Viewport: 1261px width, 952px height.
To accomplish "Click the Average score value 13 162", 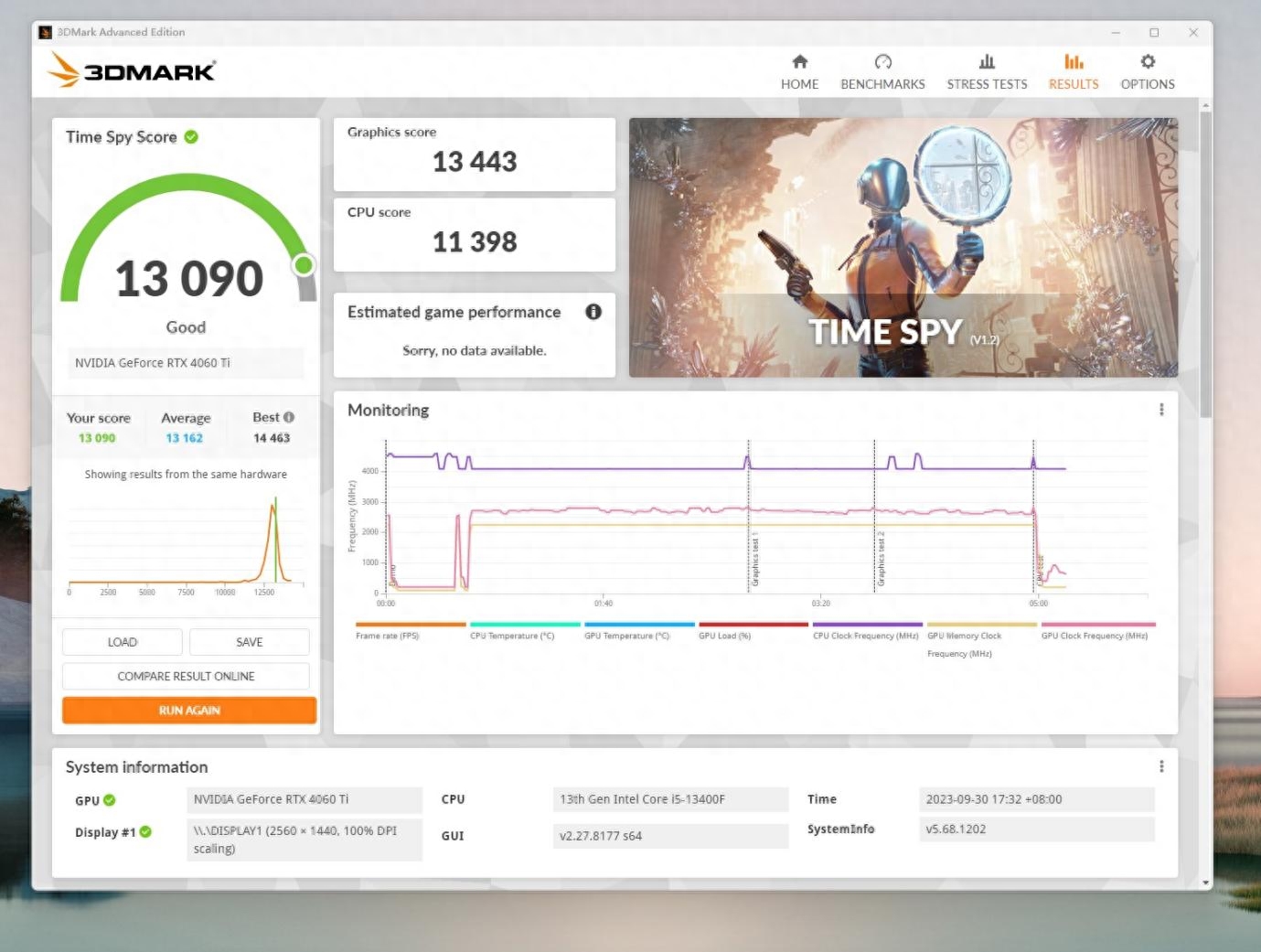I will (185, 438).
